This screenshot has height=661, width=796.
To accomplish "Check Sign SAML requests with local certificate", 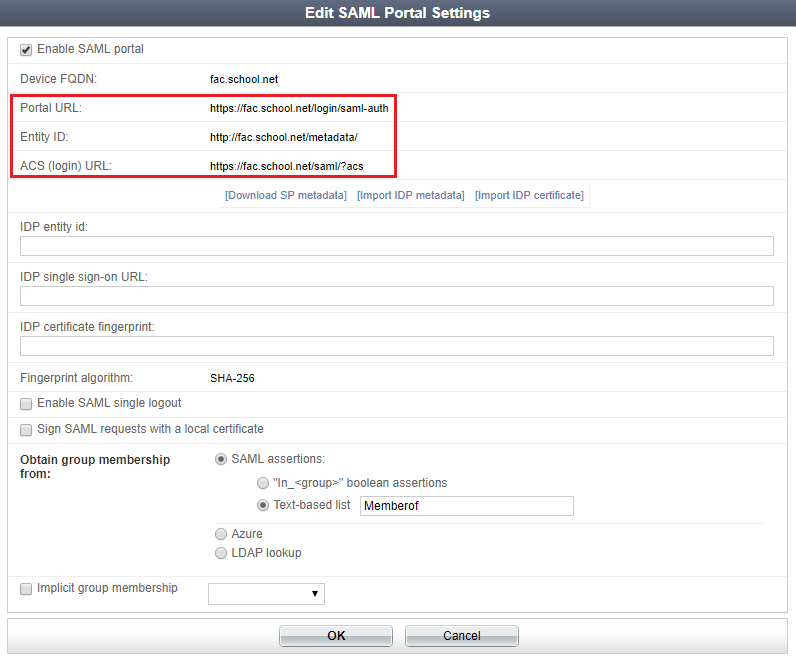I will 27,430.
